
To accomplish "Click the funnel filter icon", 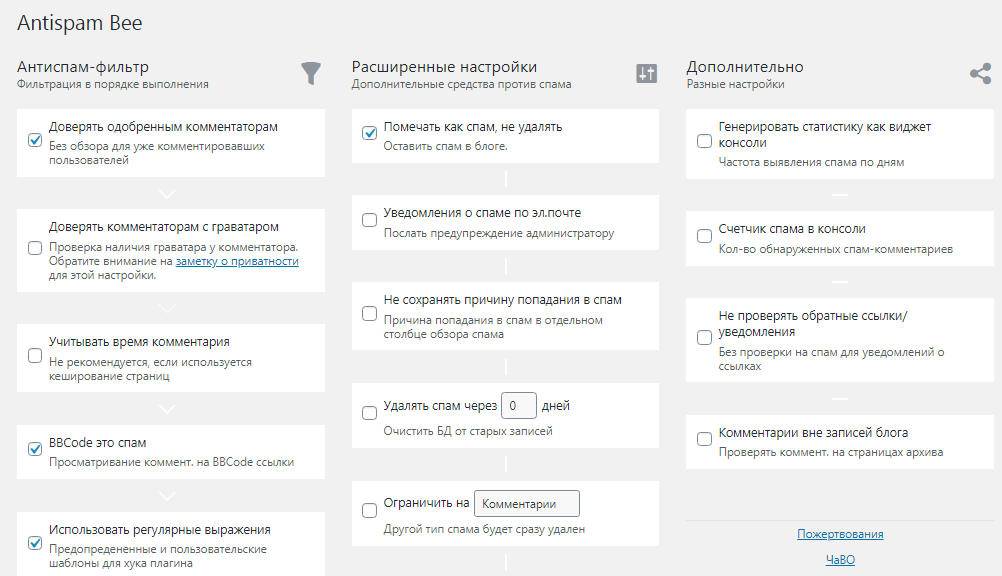I will coord(311,74).
